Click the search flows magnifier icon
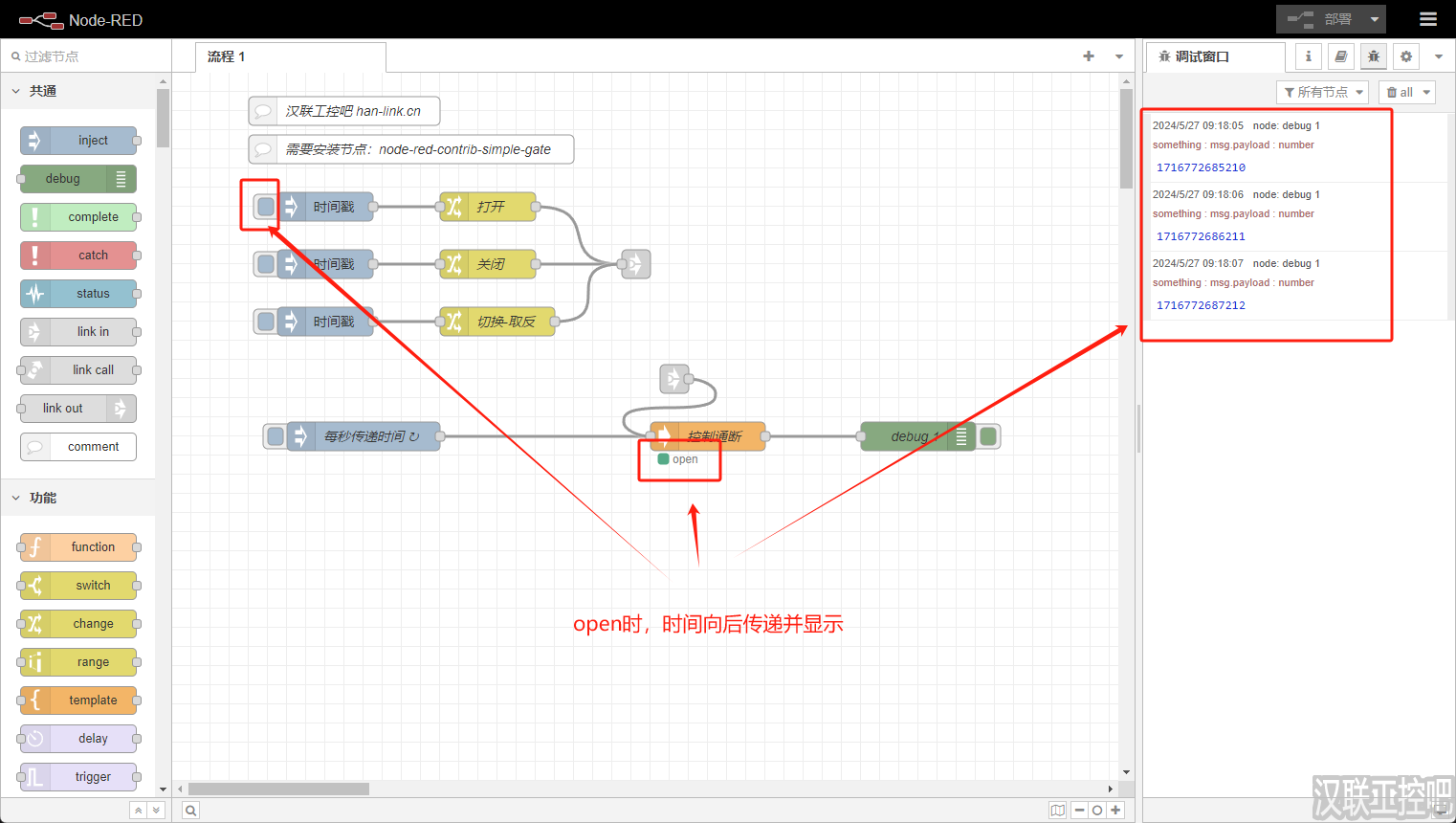 191,811
